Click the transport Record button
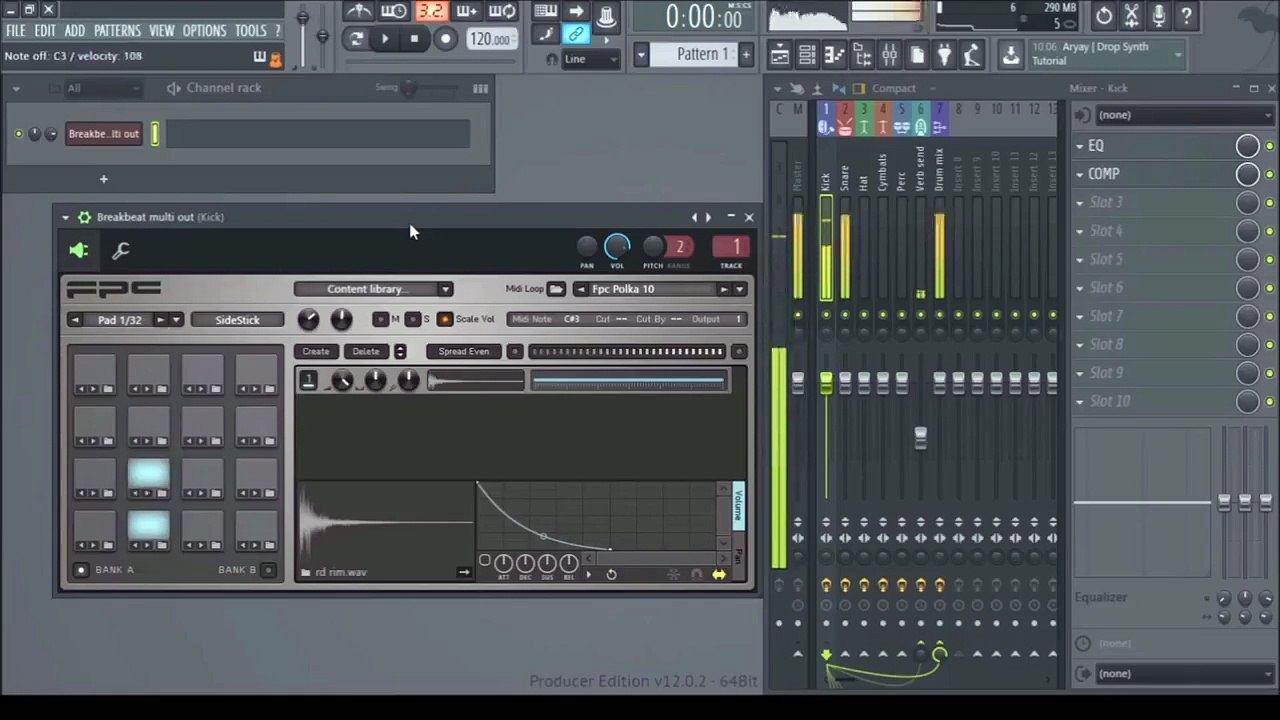The height and width of the screenshot is (720, 1280). (x=445, y=39)
